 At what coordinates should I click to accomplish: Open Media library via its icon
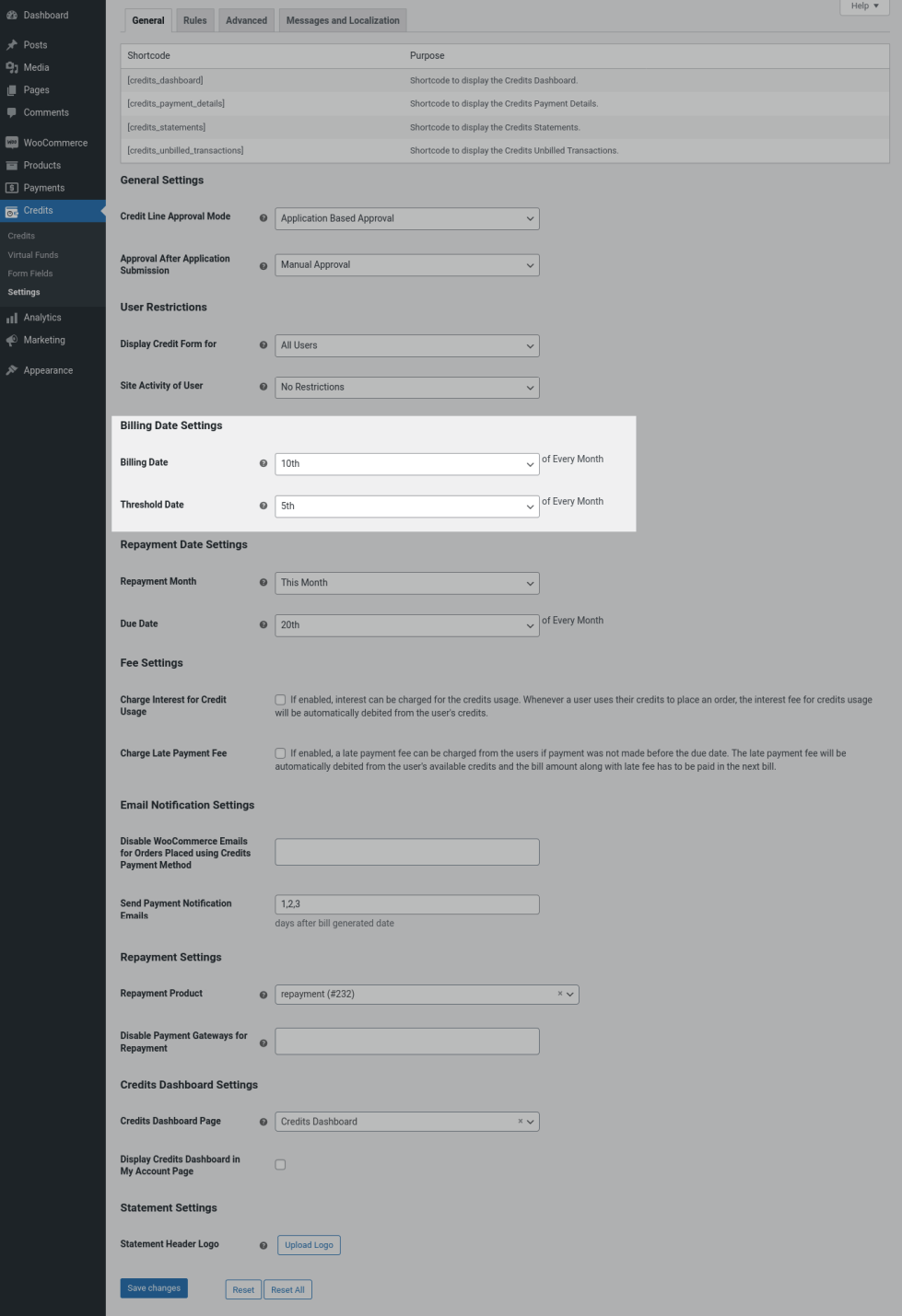coord(12,67)
